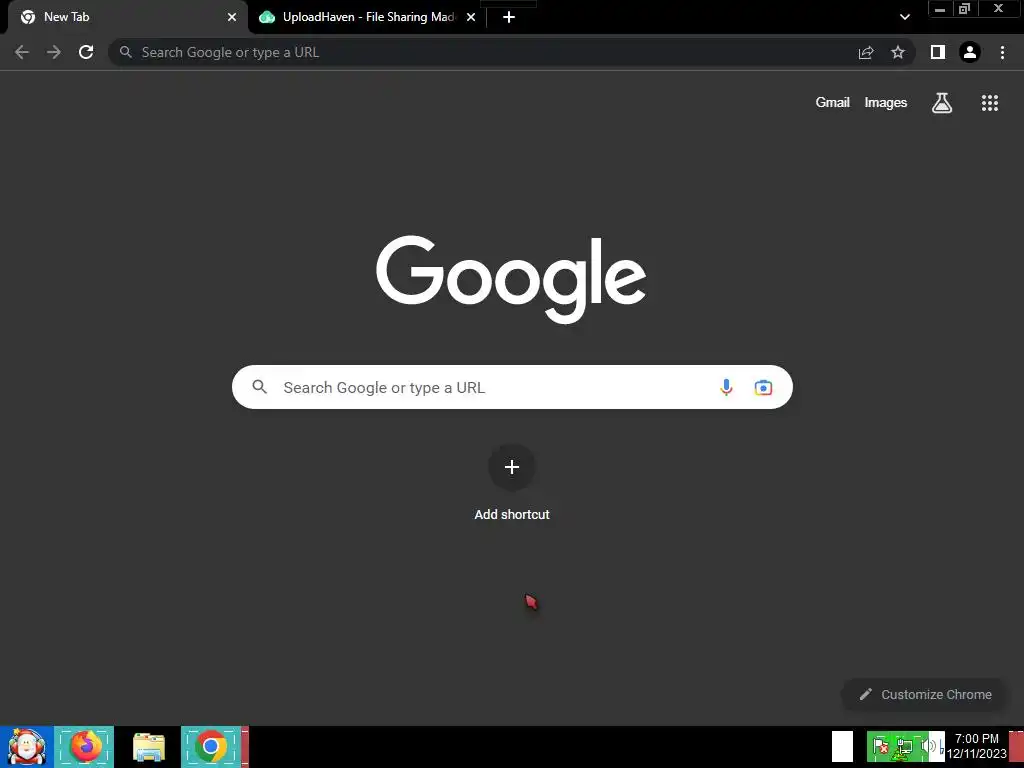1024x768 pixels.
Task: Open the Images link
Action: coord(886,103)
